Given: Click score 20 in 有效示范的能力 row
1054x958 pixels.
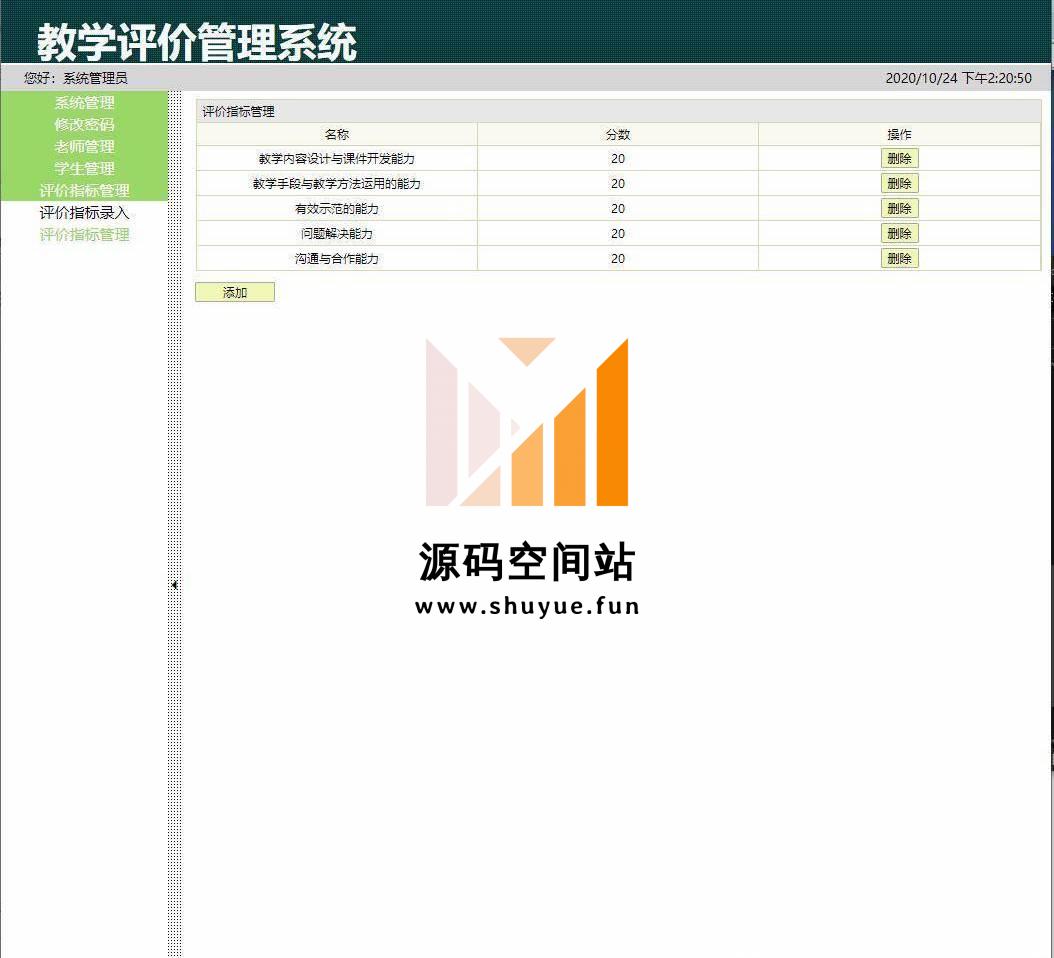Looking at the screenshot, I should 618,208.
